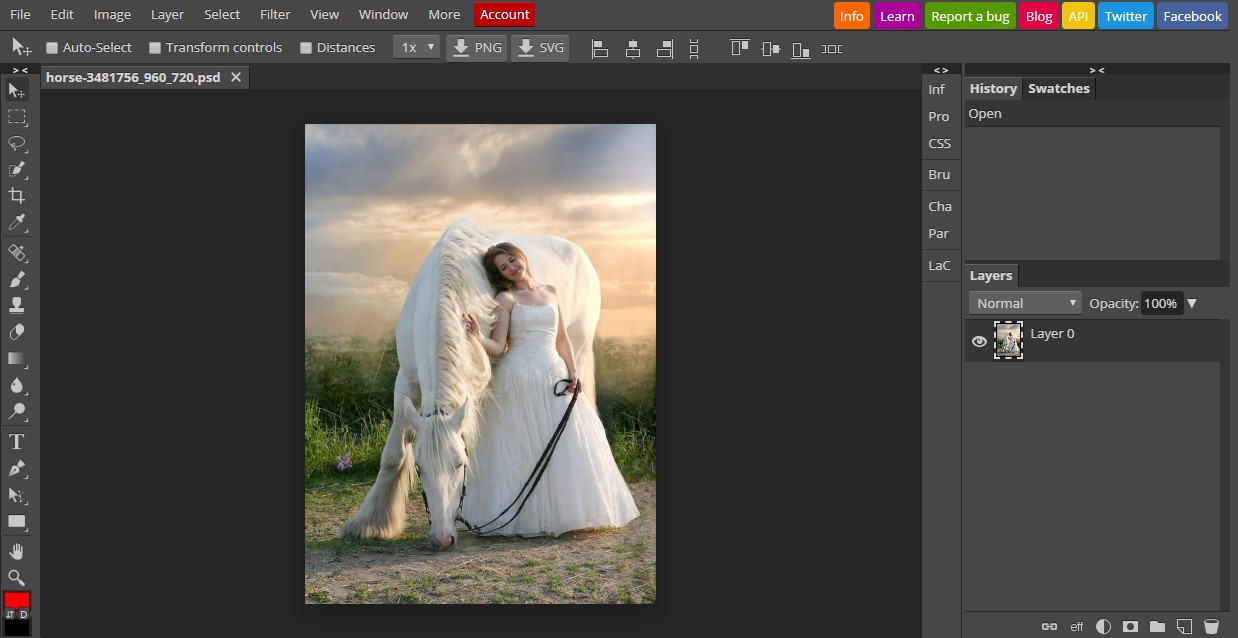Select the Blur tool
This screenshot has width=1238, height=638.
coord(17,385)
